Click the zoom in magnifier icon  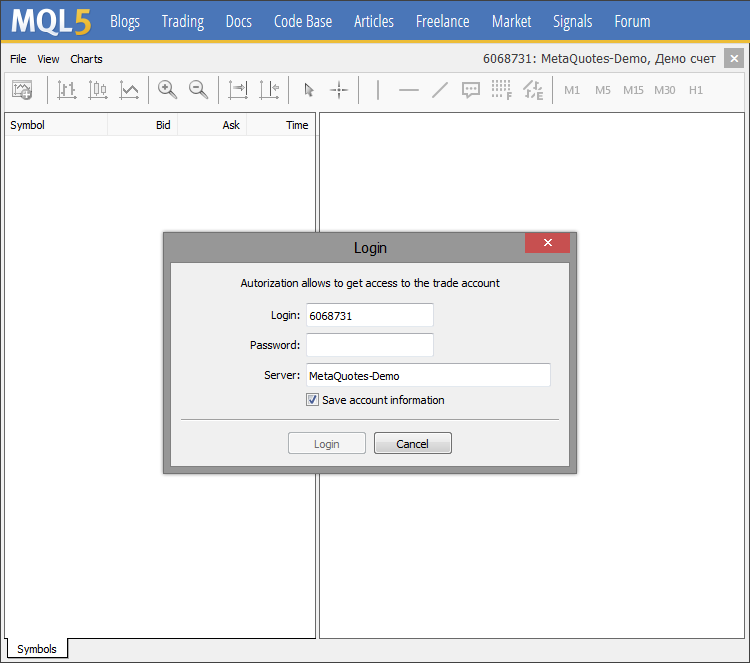coord(168,90)
